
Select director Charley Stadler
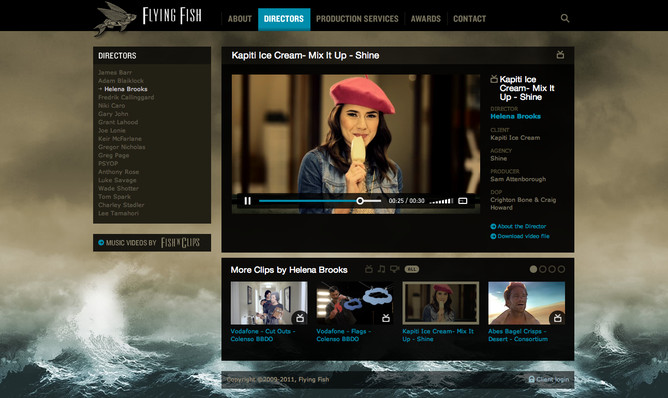point(121,205)
